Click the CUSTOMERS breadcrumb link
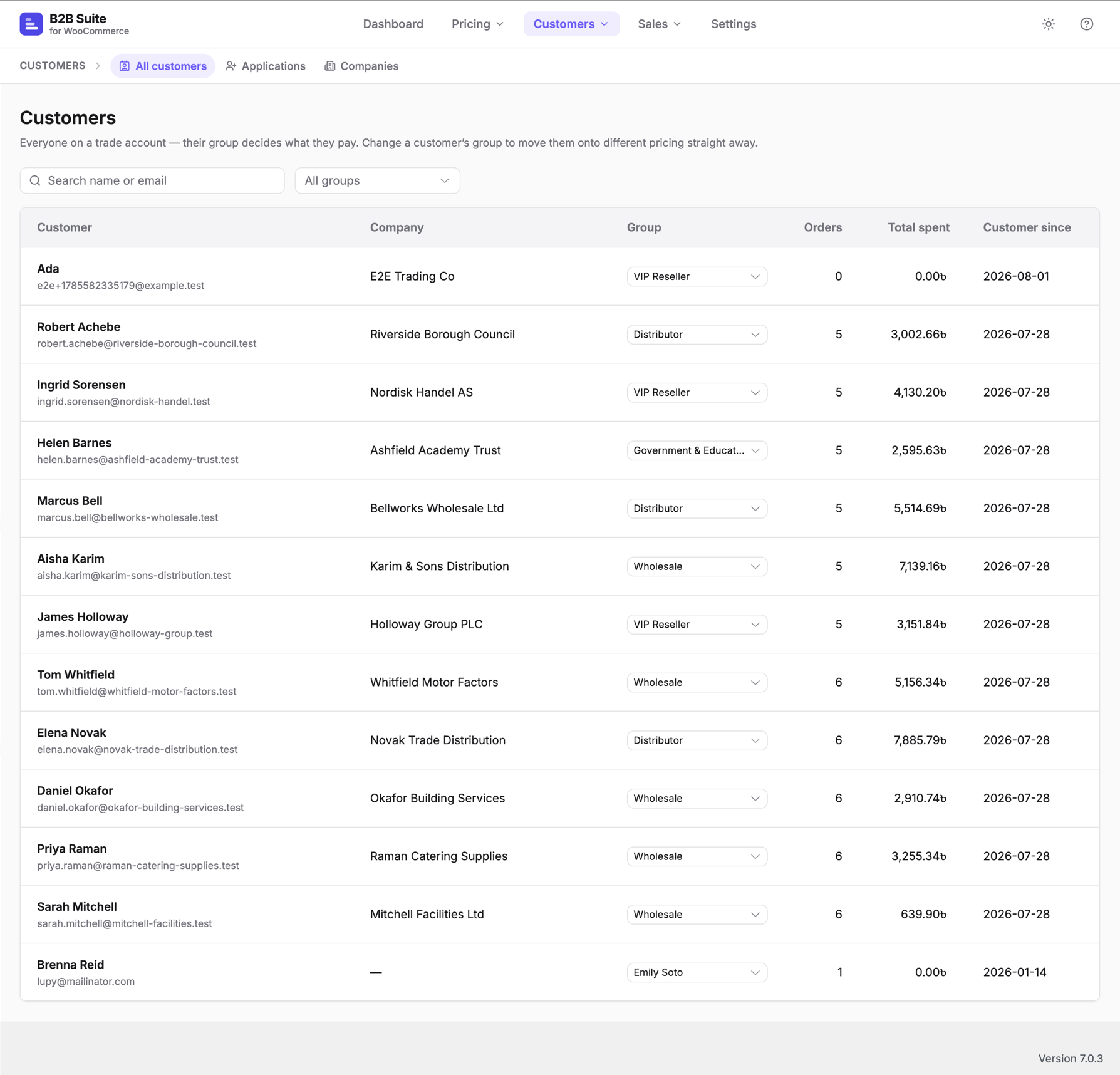The height and width of the screenshot is (1075, 1120). (53, 66)
